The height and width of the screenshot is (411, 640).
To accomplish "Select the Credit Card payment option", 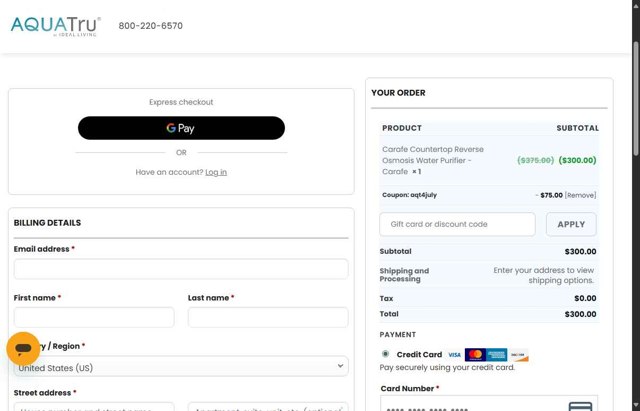I will (x=385, y=354).
